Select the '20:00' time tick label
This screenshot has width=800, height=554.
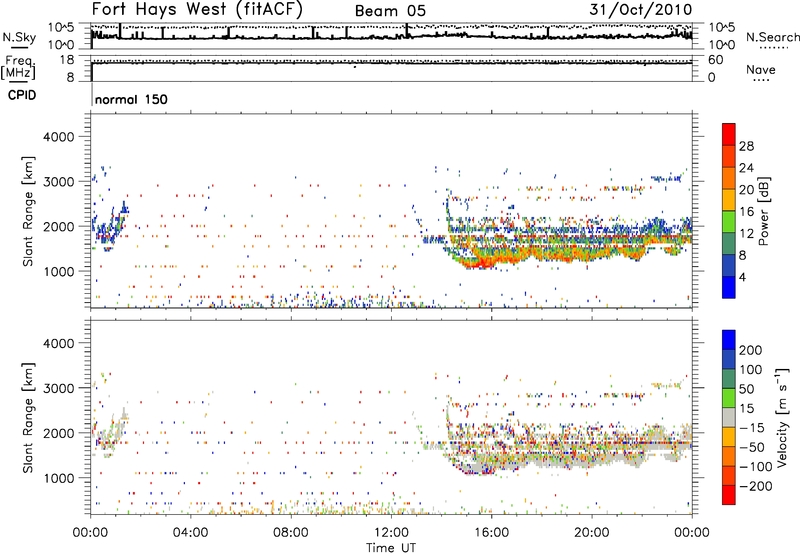click(591, 533)
